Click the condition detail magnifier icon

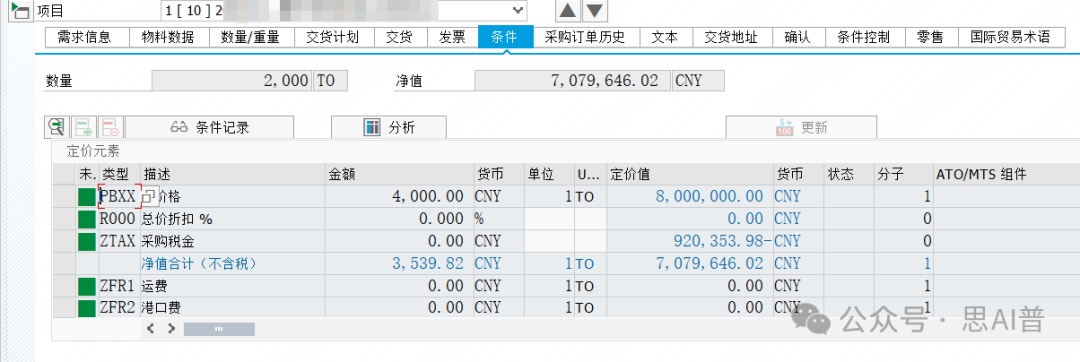pyautogui.click(x=56, y=127)
